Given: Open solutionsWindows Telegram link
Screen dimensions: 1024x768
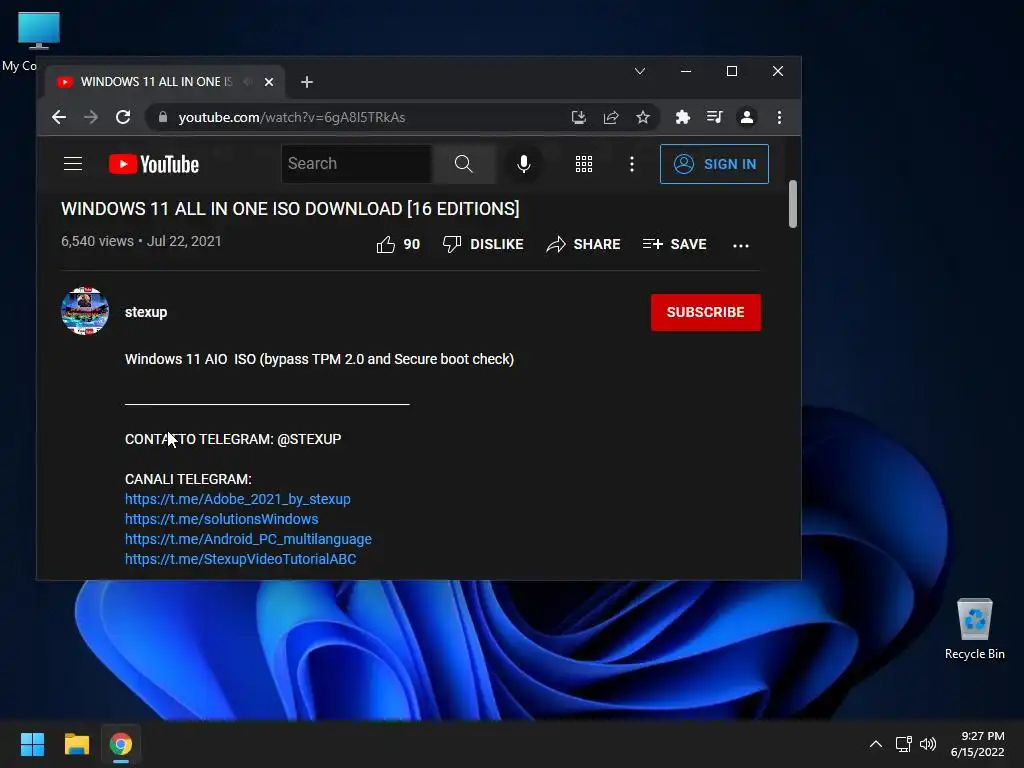Looking at the screenshot, I should point(221,519).
